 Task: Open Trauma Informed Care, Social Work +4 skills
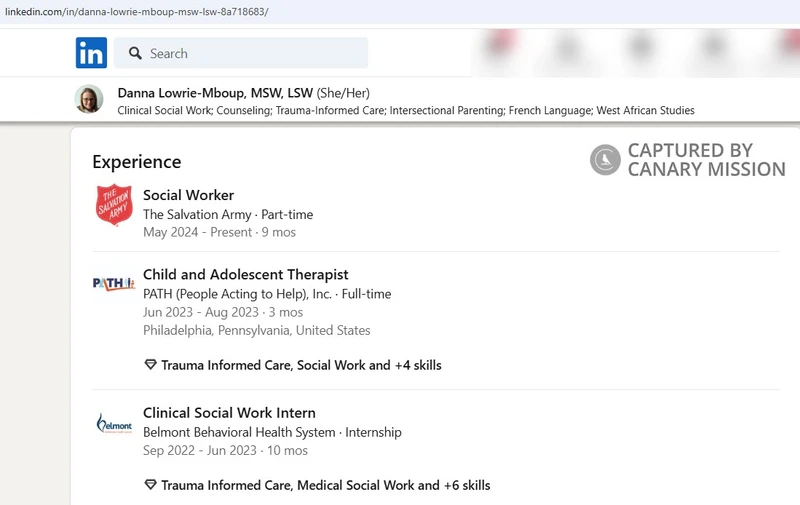(x=301, y=365)
